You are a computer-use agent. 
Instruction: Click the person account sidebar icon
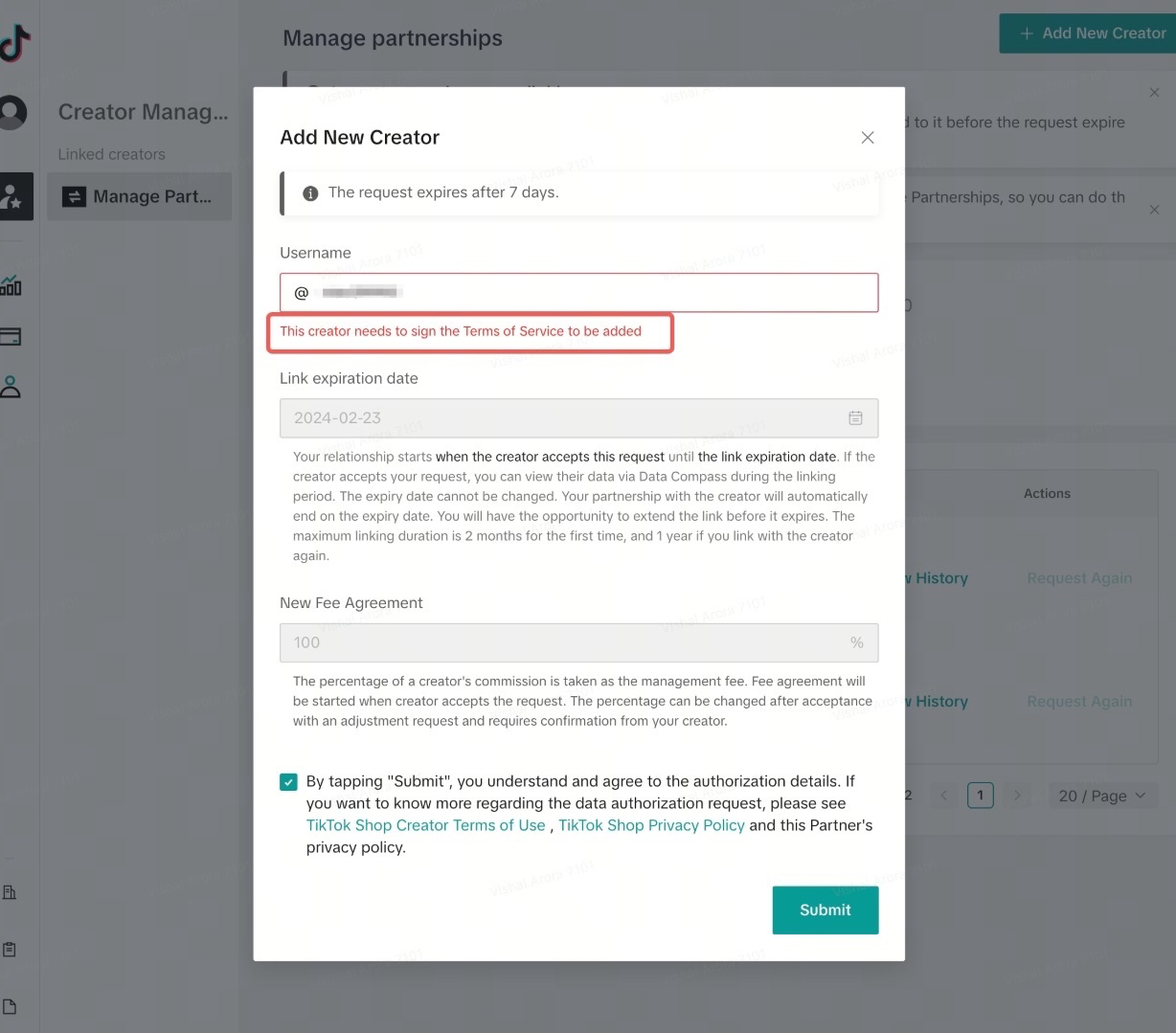11,387
